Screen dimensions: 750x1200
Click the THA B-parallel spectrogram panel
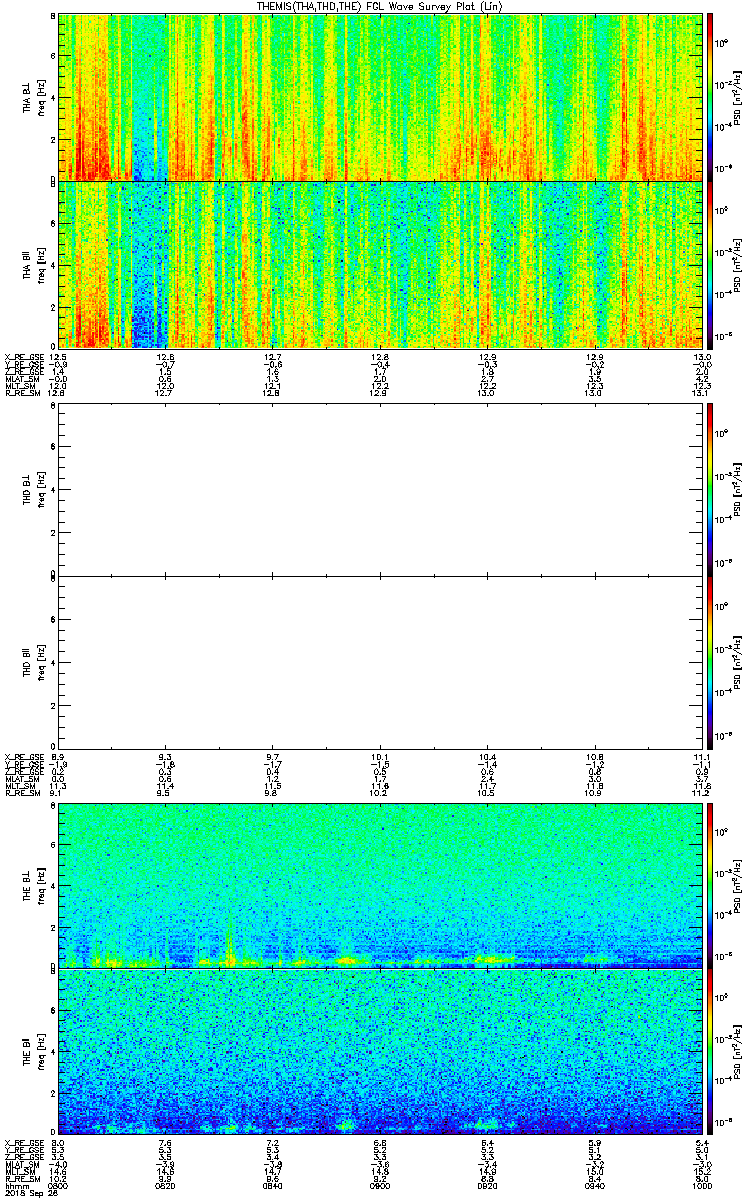coord(382,265)
